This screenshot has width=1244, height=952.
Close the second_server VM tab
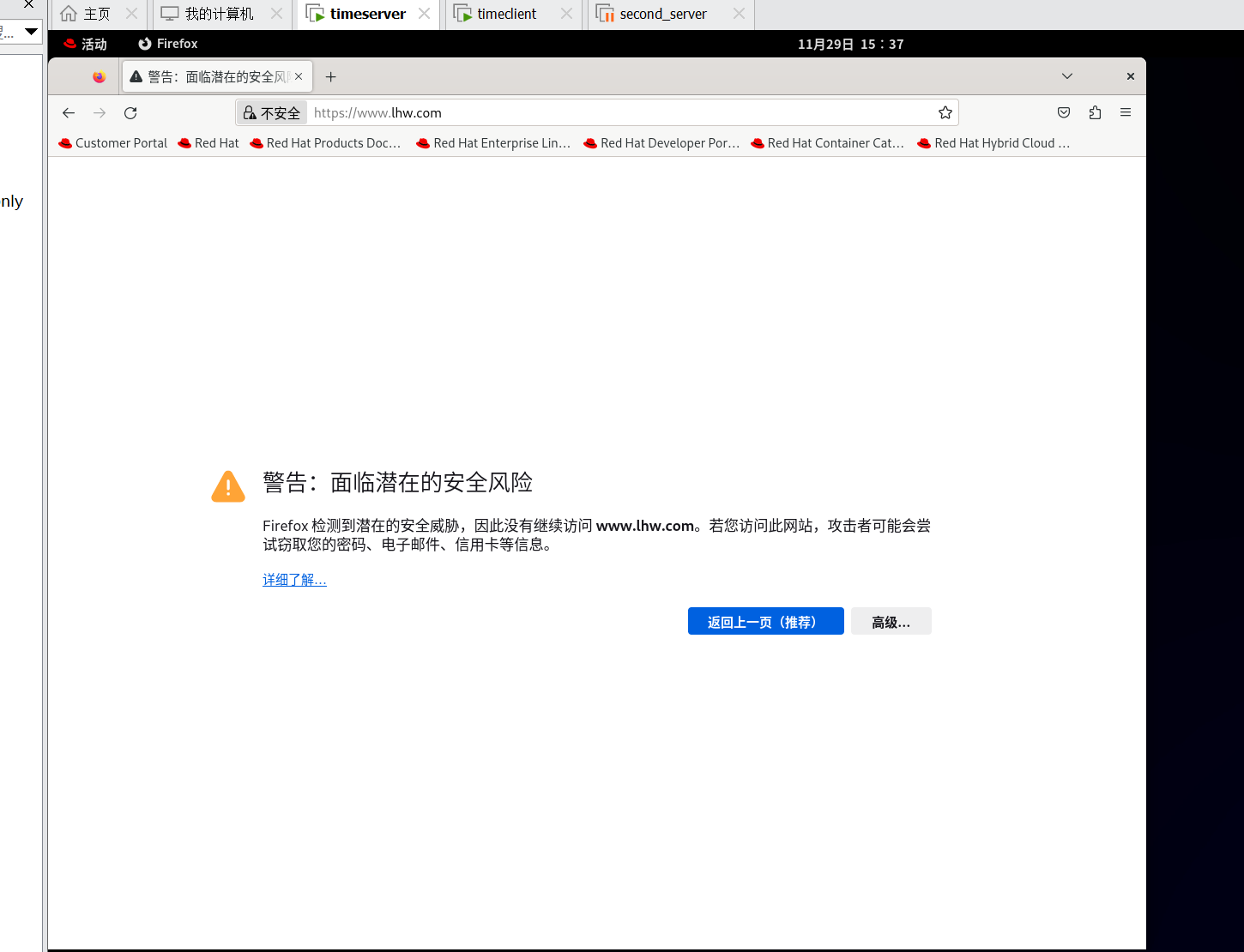point(739,14)
